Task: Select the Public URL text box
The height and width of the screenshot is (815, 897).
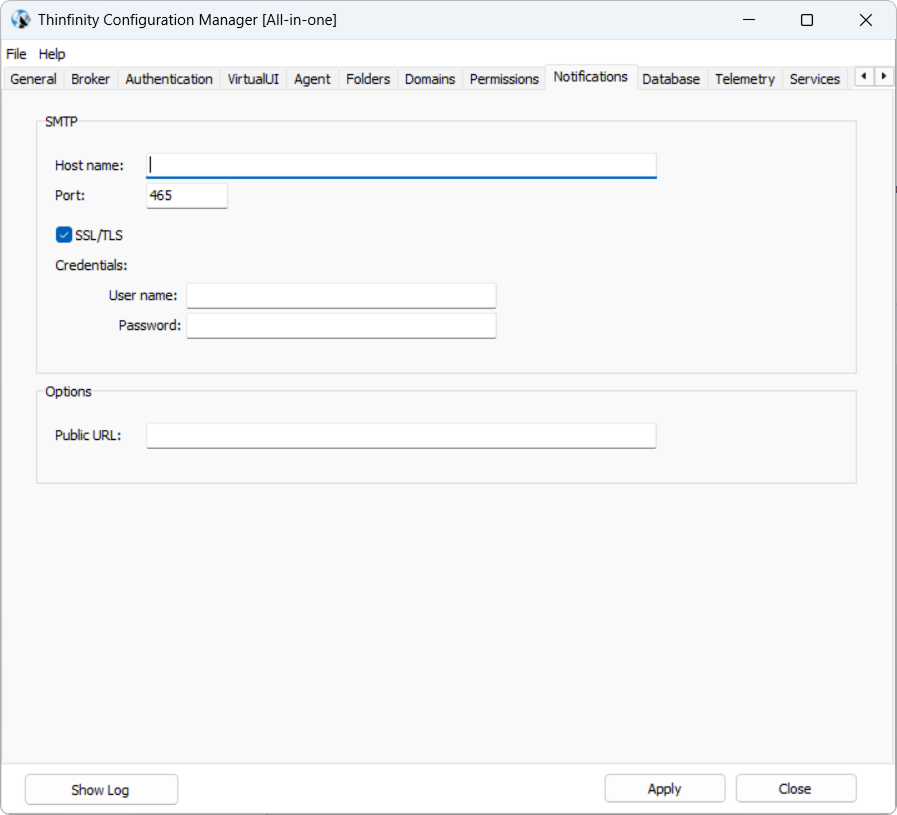Action: (x=401, y=435)
